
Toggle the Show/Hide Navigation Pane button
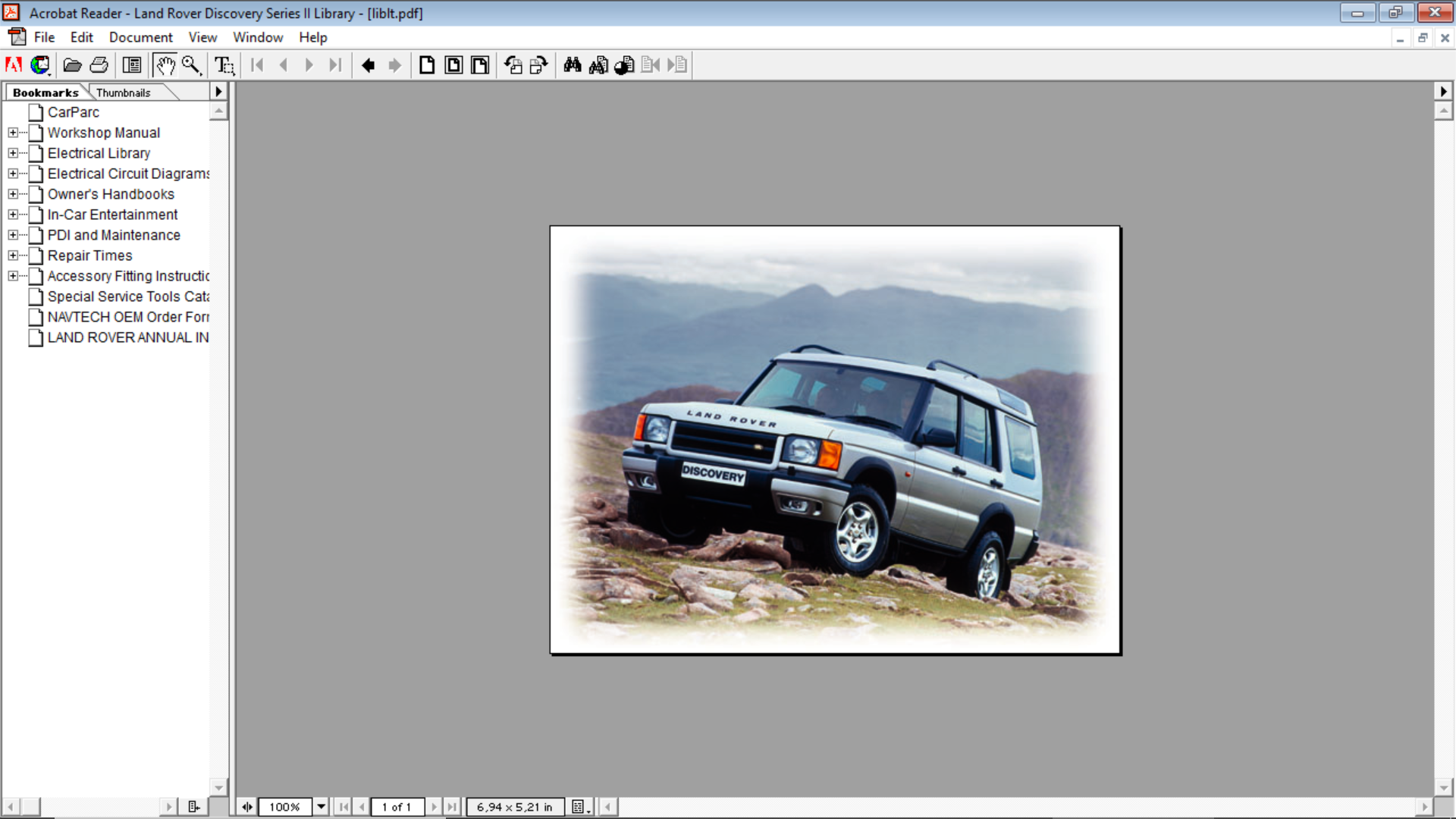click(x=132, y=65)
